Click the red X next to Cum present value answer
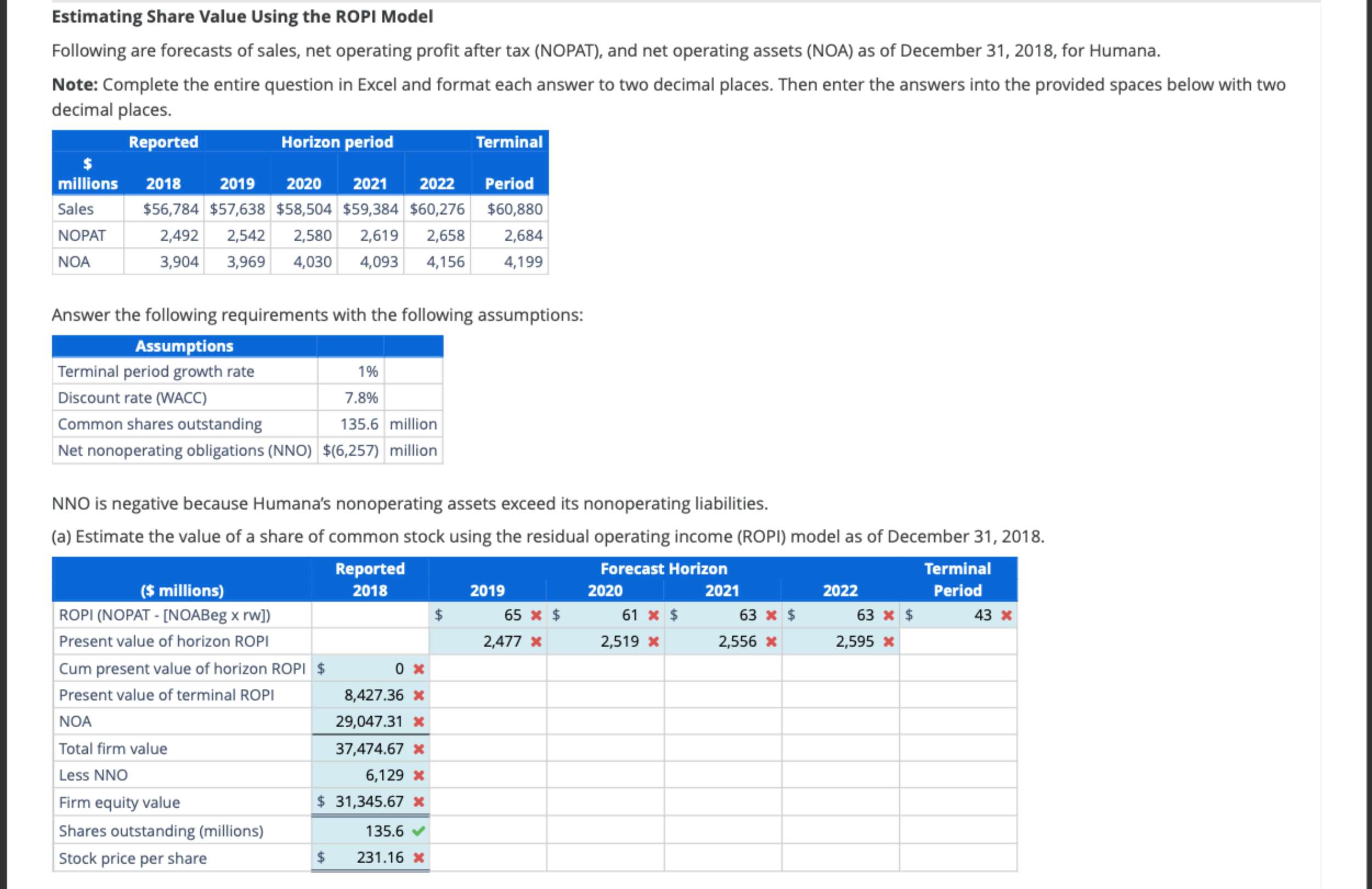The image size is (1372, 889). (420, 669)
